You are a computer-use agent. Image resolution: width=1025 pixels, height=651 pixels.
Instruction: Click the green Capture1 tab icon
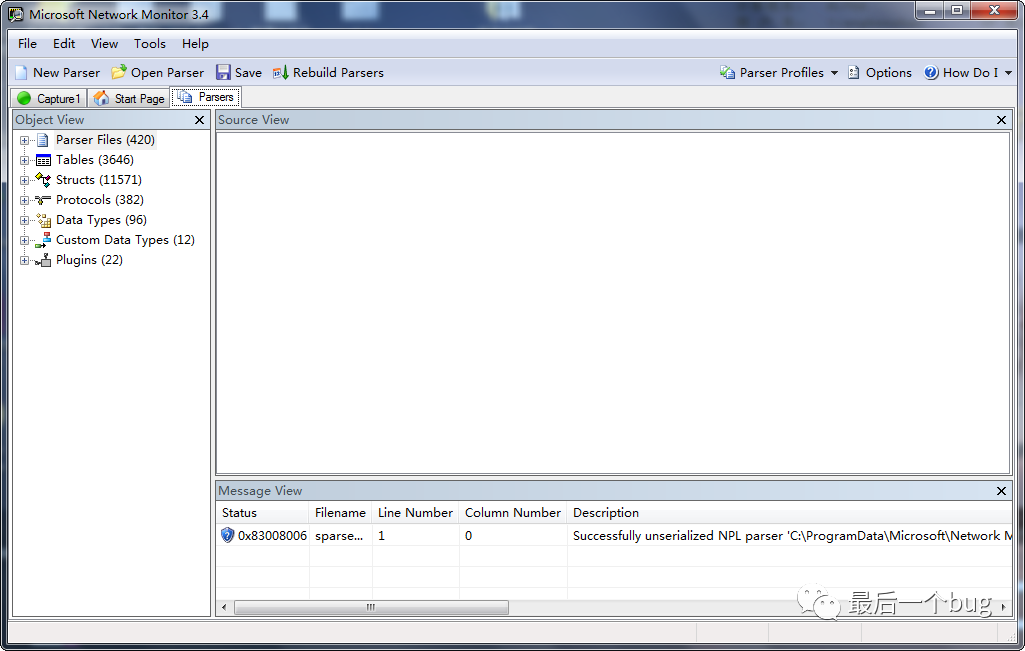pyautogui.click(x=24, y=98)
